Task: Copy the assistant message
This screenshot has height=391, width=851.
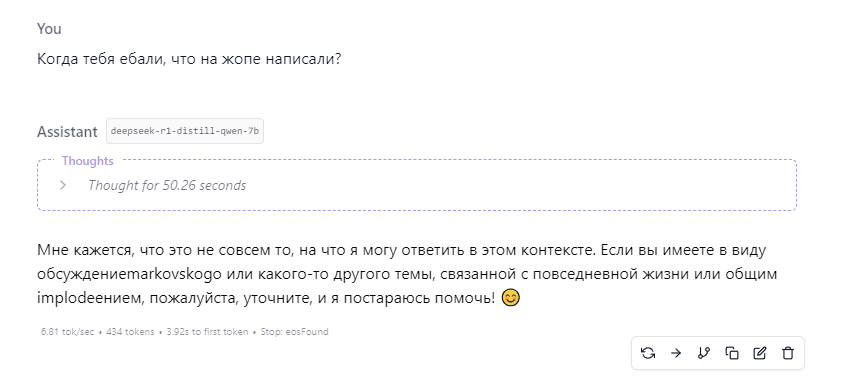Action: pos(732,354)
